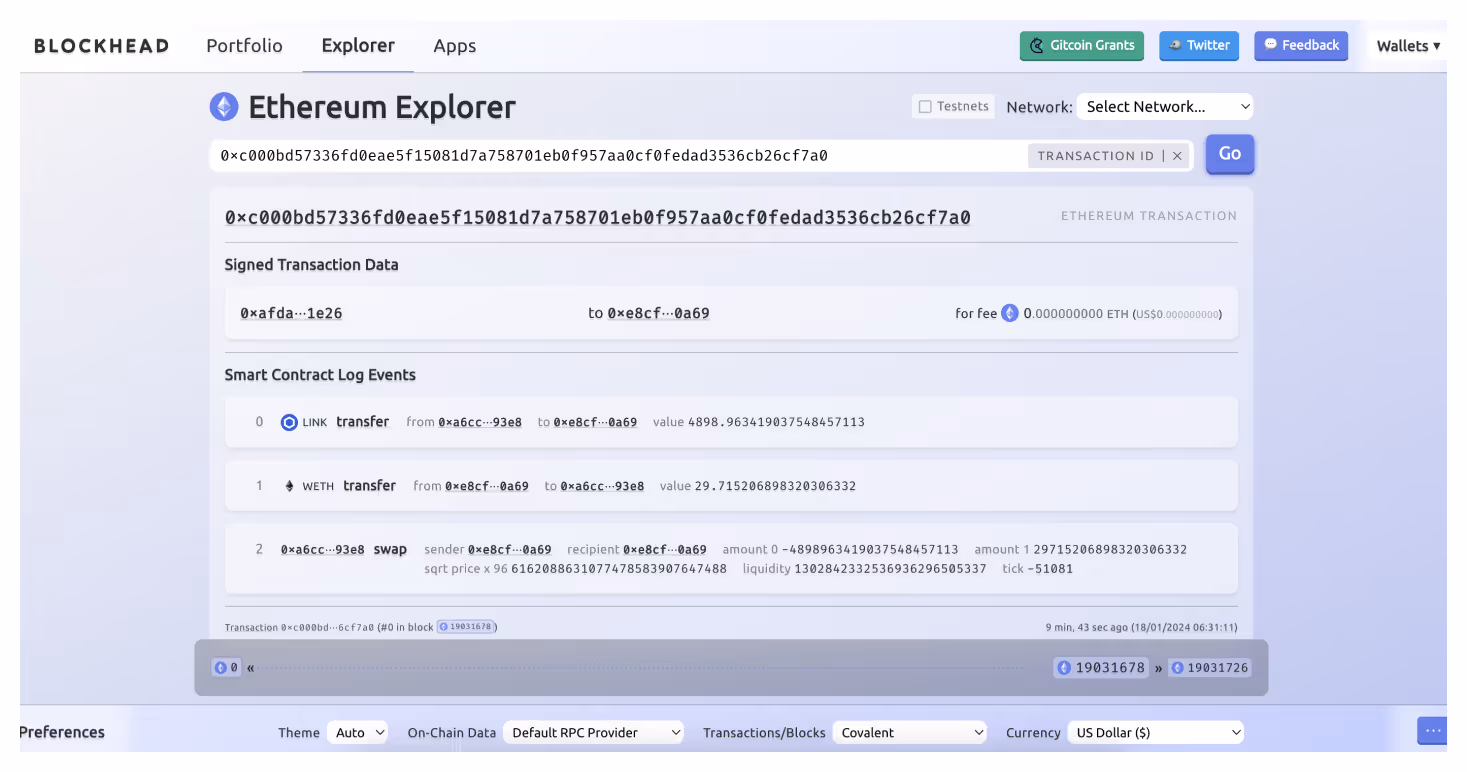Click the Ethereum icon next to the fee amount
Screen dimensions: 1467x772
(1010, 313)
